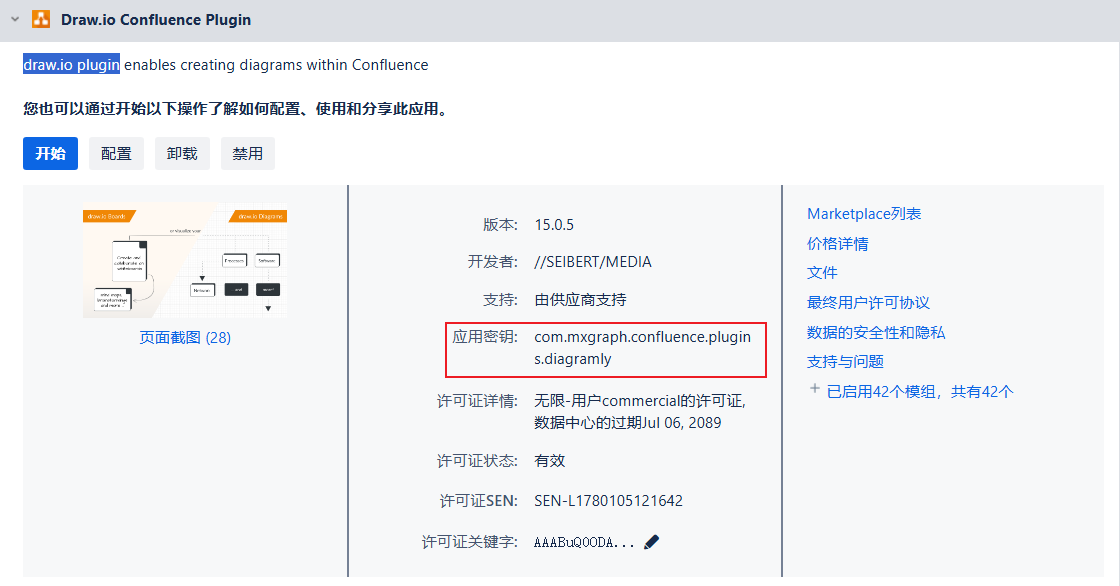Disable the plugin using 禁用 button
The image size is (1120, 586).
tap(248, 154)
